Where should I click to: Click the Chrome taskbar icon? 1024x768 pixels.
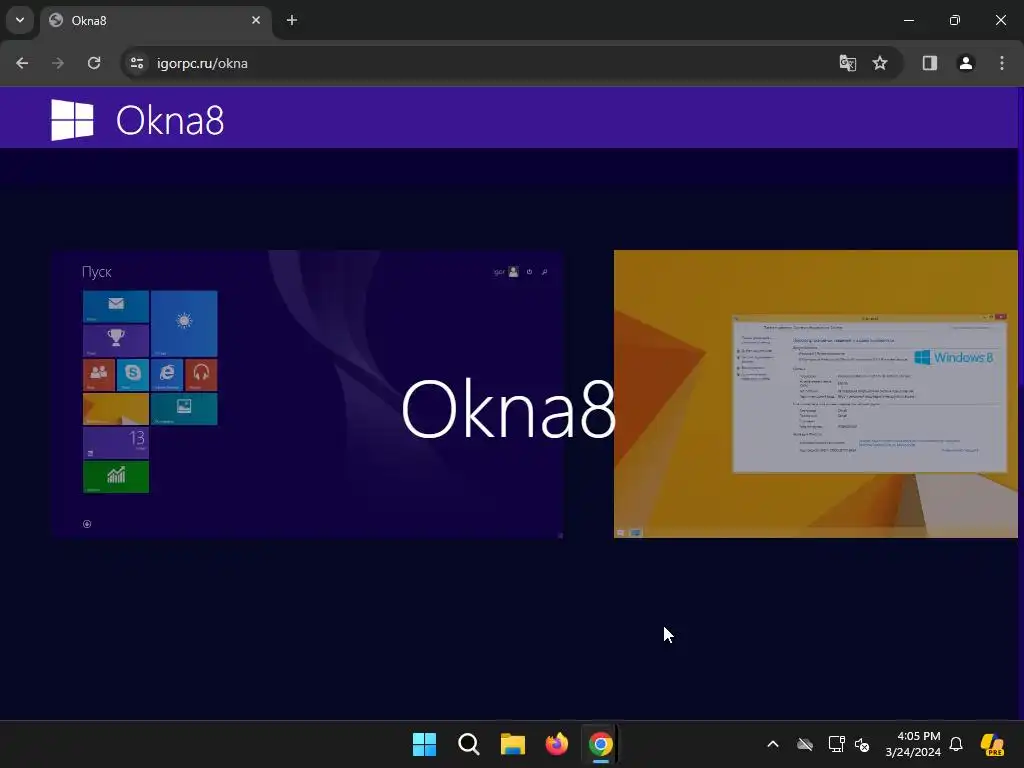pos(601,744)
